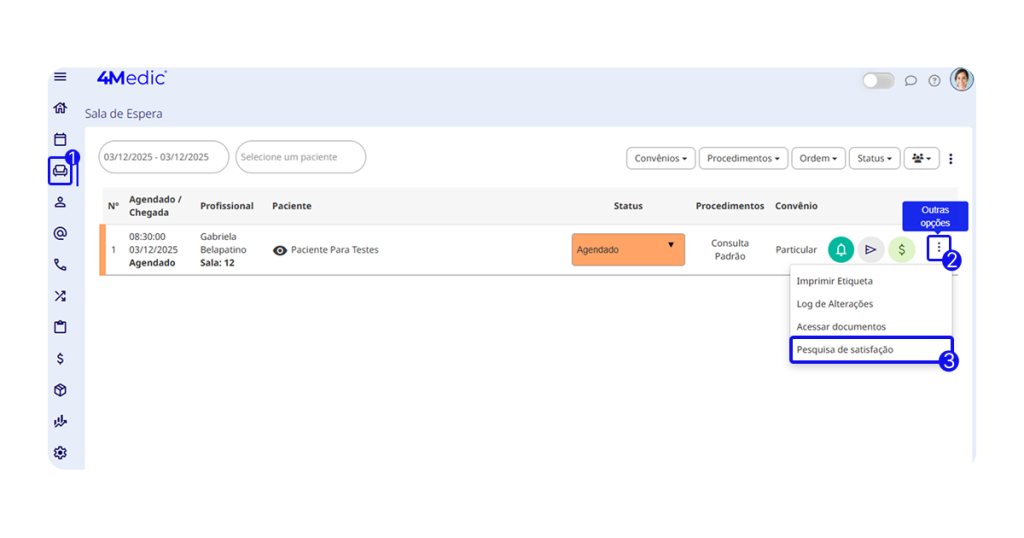Expand the Procedimentos filter dropdown

[742, 158]
